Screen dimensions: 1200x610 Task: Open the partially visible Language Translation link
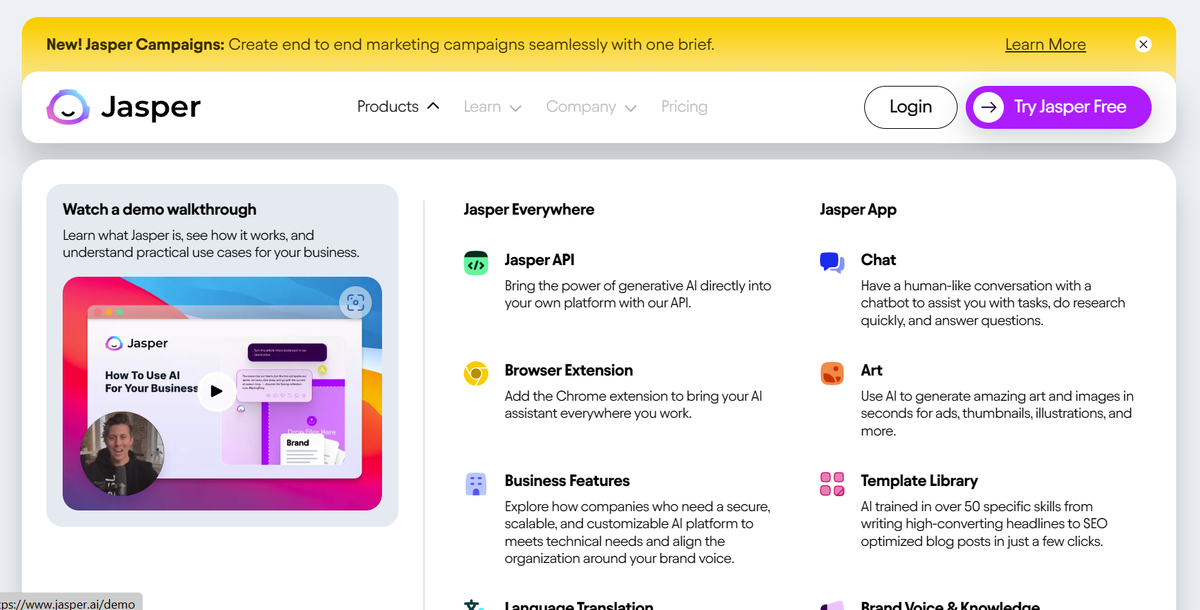pyautogui.click(x=579, y=605)
